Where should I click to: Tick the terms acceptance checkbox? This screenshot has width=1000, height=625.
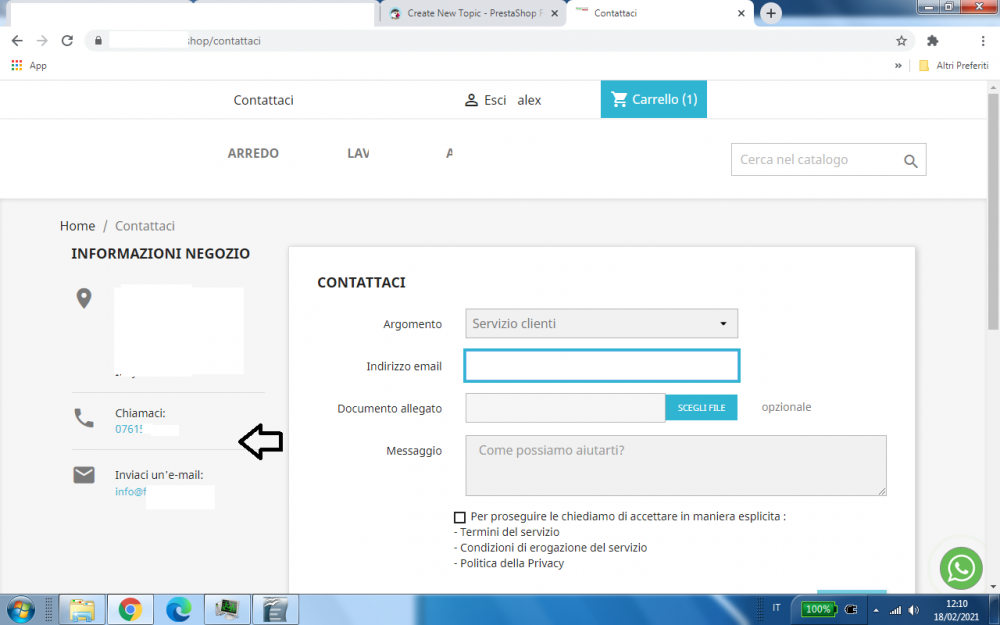point(460,517)
